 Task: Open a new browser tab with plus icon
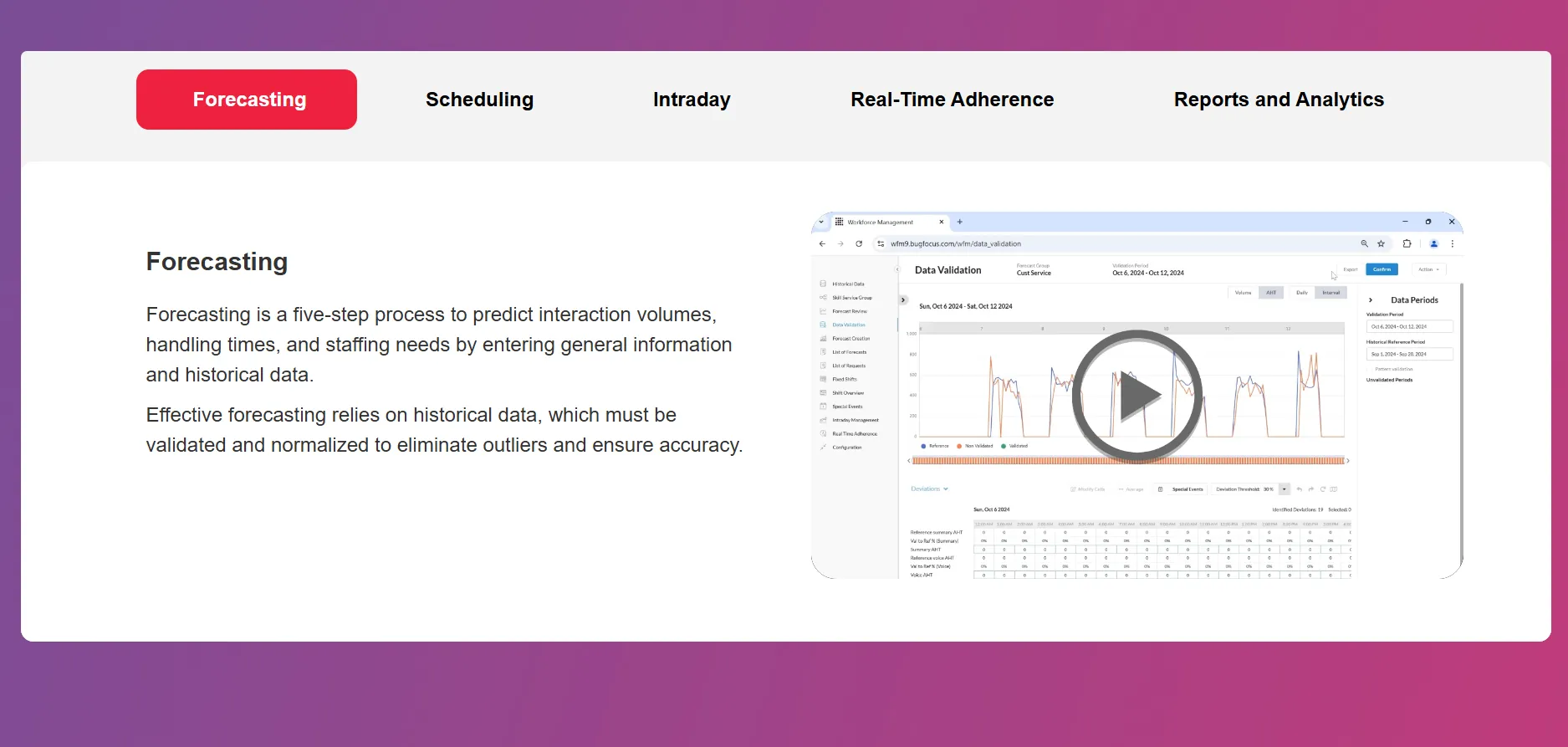coord(960,223)
